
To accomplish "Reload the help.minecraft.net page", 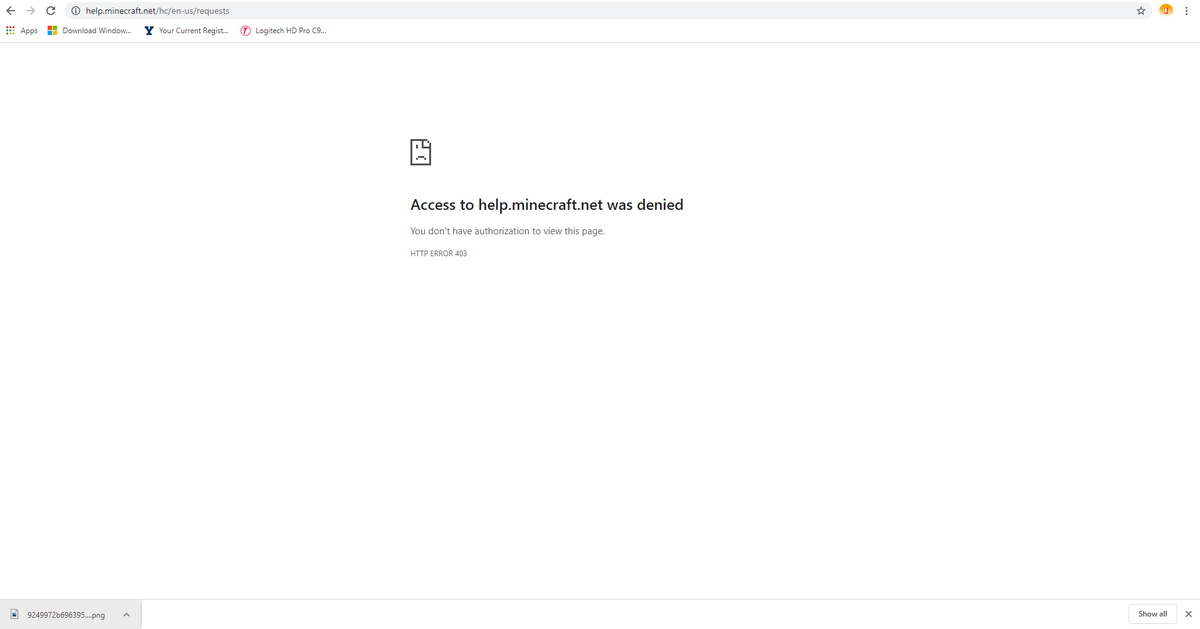I will (51, 10).
